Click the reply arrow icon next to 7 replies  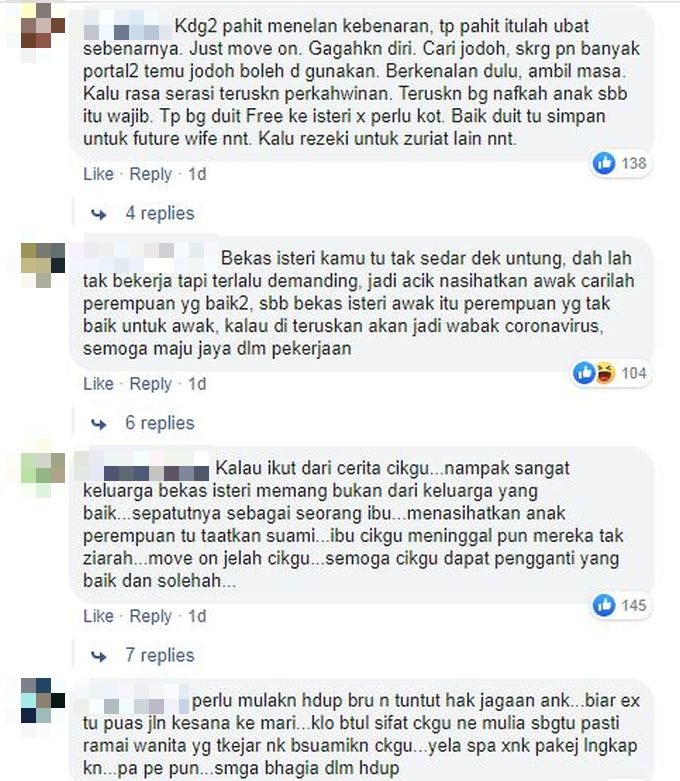click(99, 656)
